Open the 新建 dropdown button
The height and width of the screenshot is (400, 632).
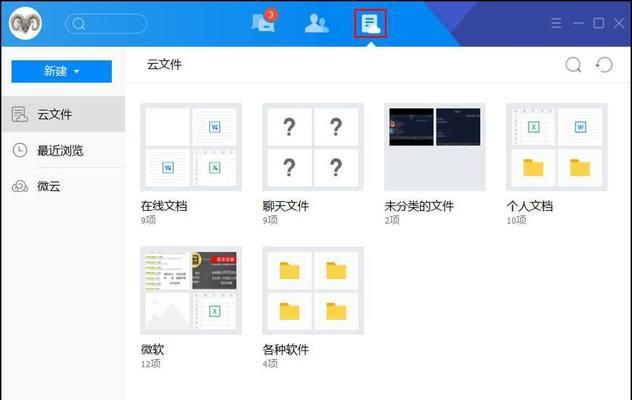click(x=62, y=71)
